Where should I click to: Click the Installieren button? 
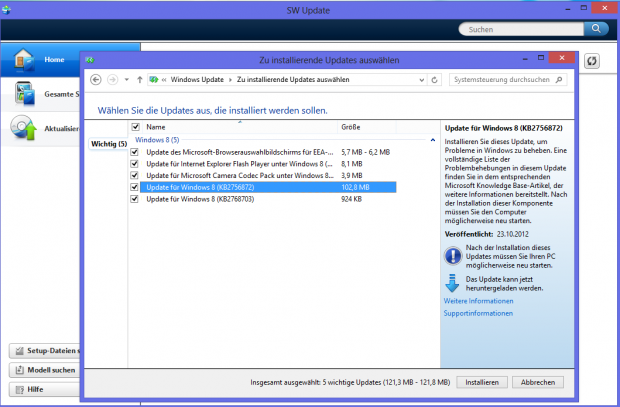click(482, 382)
